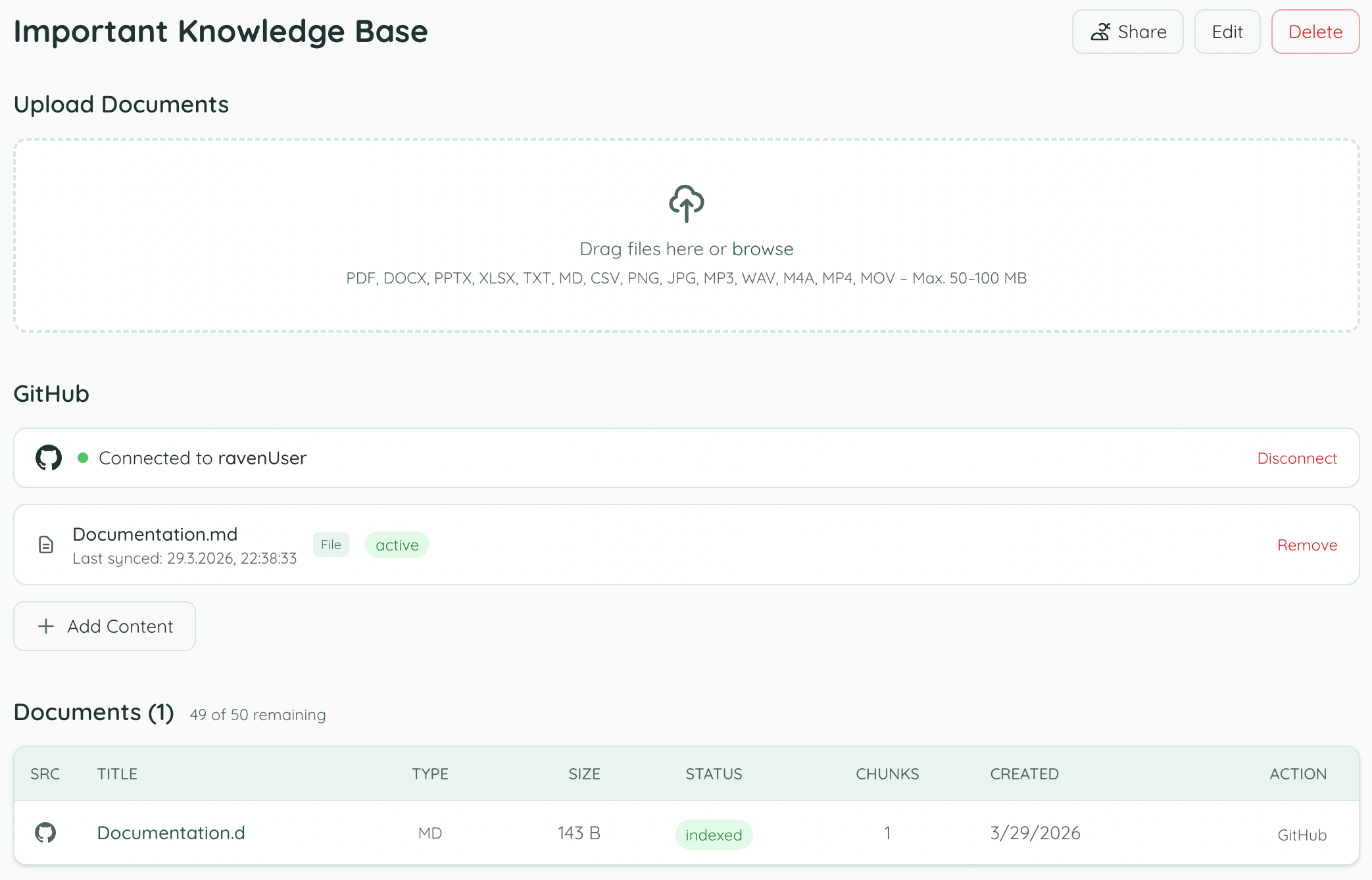Click the indexed status badge

point(714,835)
